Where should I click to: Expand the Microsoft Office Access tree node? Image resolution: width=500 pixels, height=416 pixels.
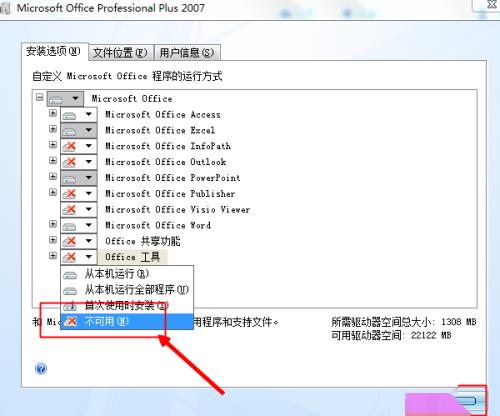(53, 113)
